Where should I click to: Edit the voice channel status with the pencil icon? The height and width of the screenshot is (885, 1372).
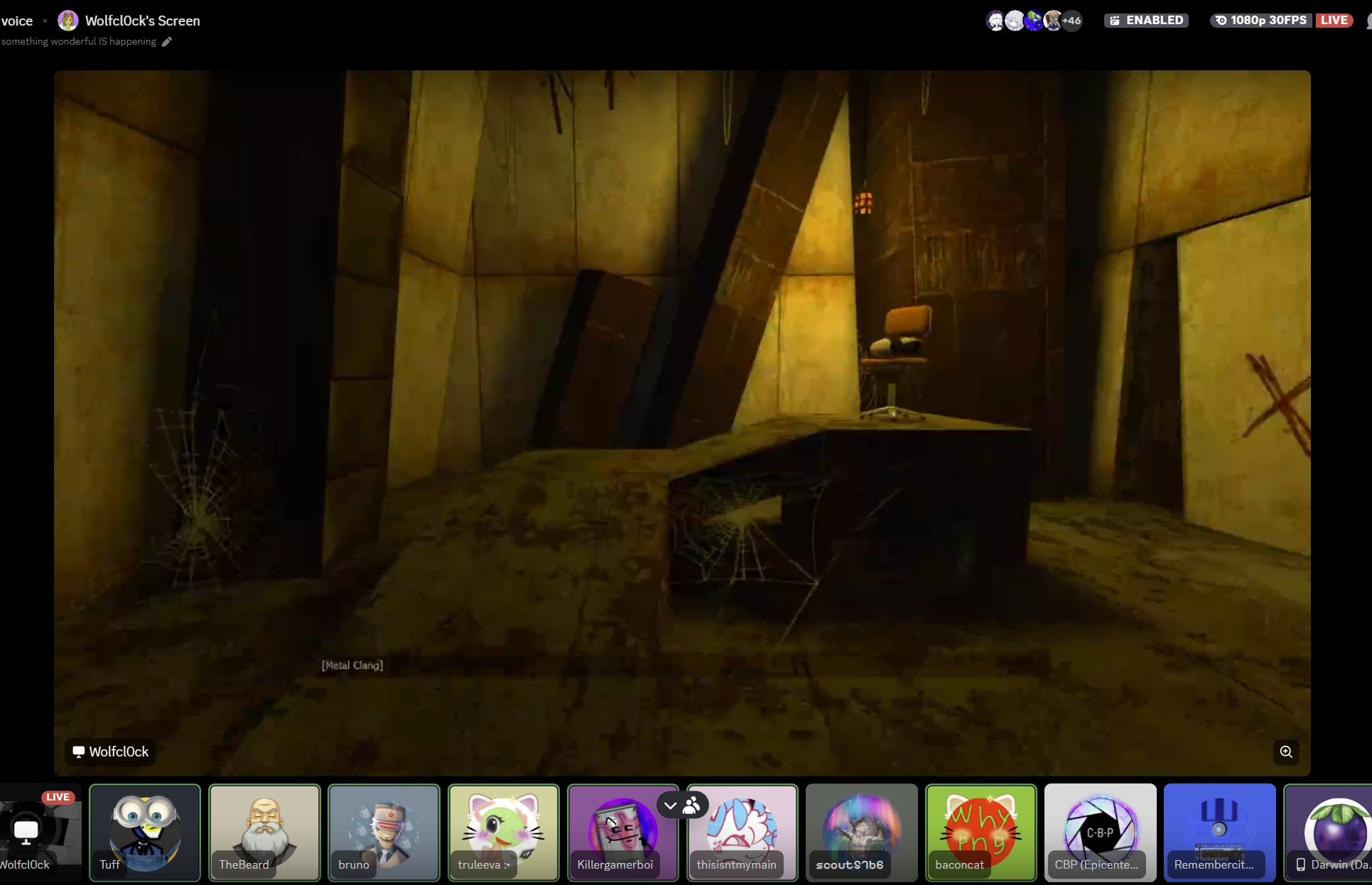coord(167,42)
